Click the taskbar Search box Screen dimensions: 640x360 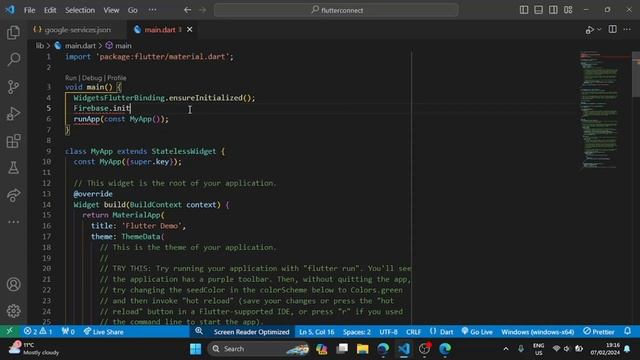[258, 349]
